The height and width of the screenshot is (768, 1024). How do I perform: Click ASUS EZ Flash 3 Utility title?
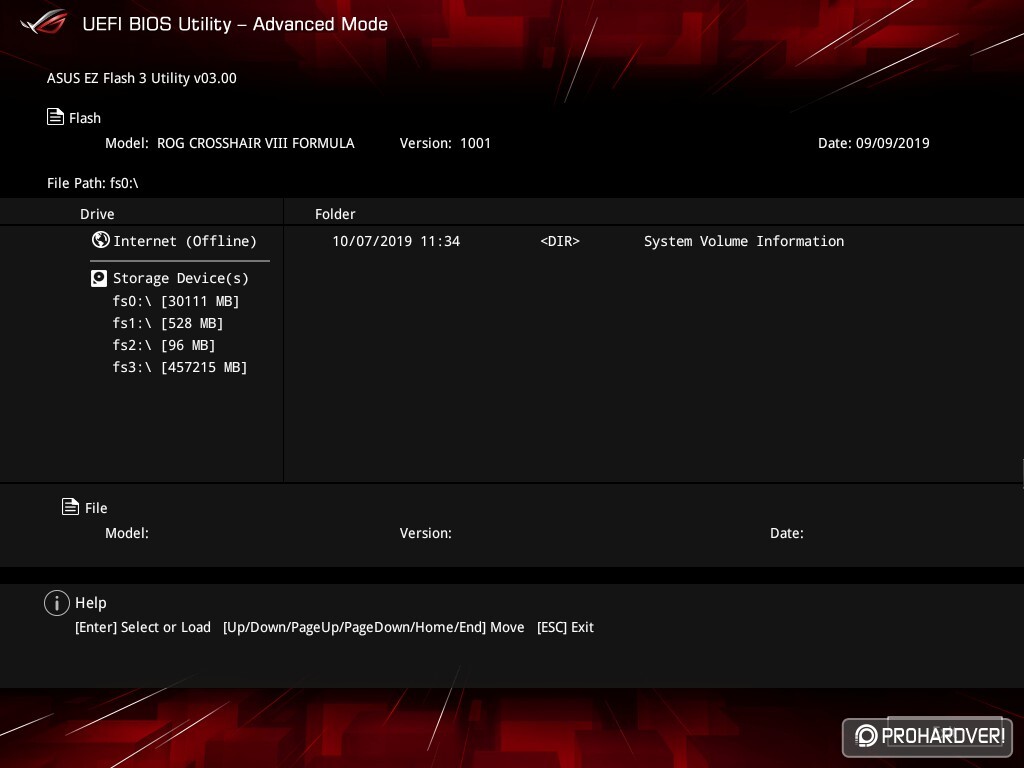tap(142, 78)
